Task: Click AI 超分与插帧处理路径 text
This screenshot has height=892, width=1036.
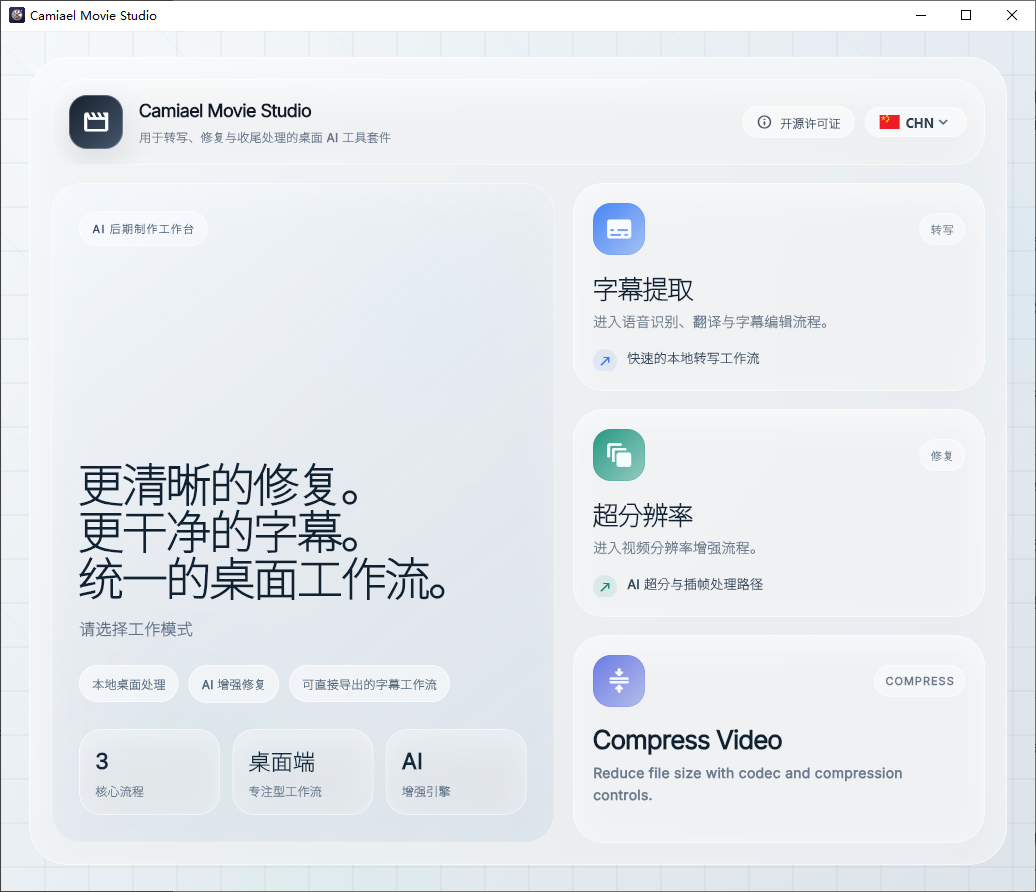Action: tap(695, 584)
